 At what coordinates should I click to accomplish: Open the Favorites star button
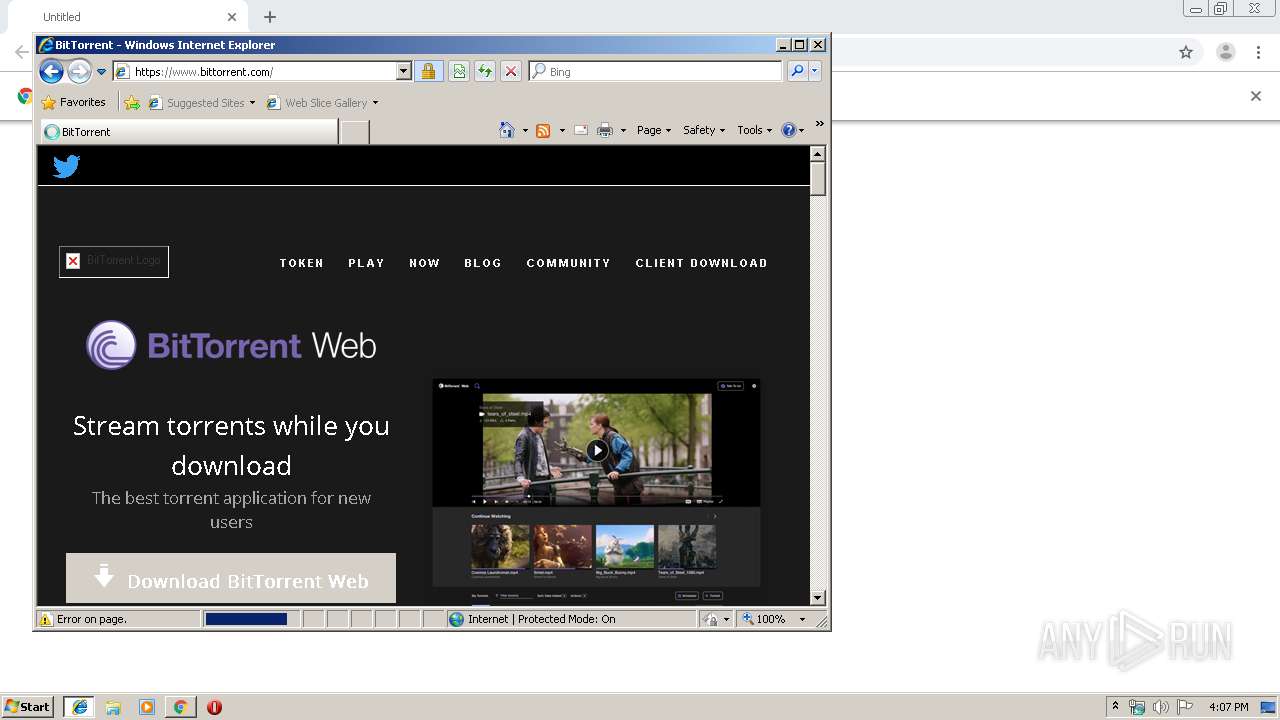(74, 102)
